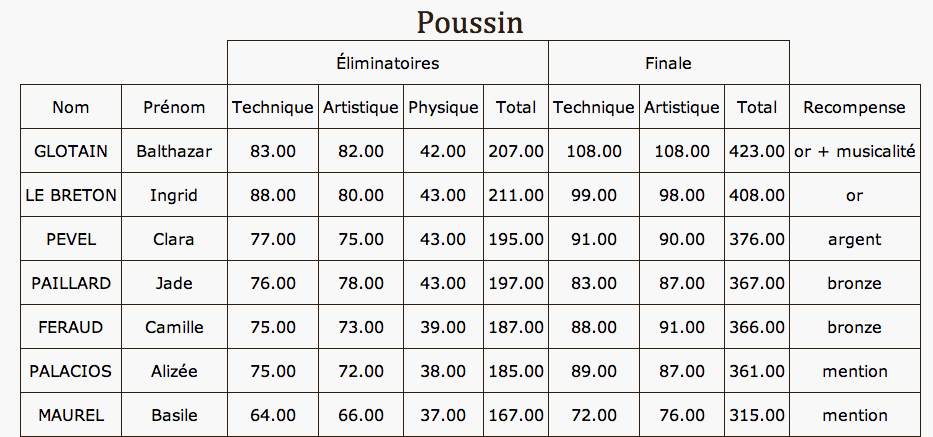
Task: Click Camille in the Prénom column
Action: click(x=174, y=327)
